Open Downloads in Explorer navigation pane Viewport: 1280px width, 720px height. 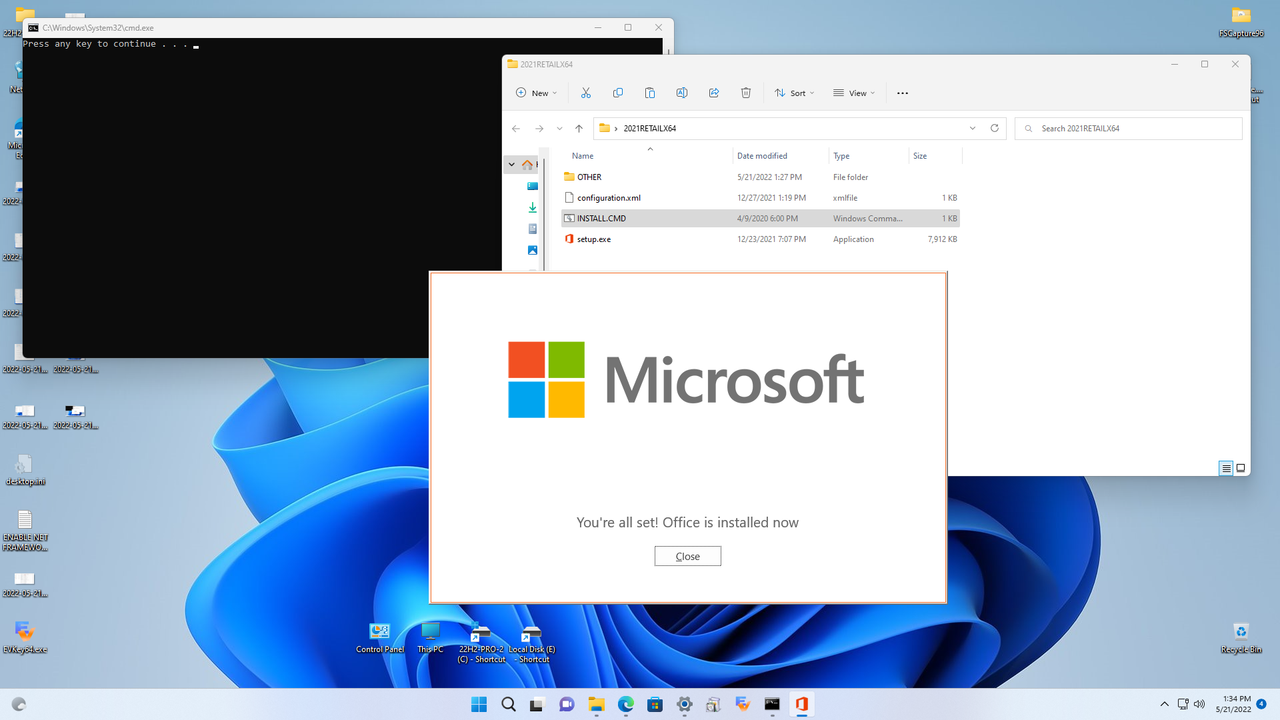pyautogui.click(x=532, y=208)
